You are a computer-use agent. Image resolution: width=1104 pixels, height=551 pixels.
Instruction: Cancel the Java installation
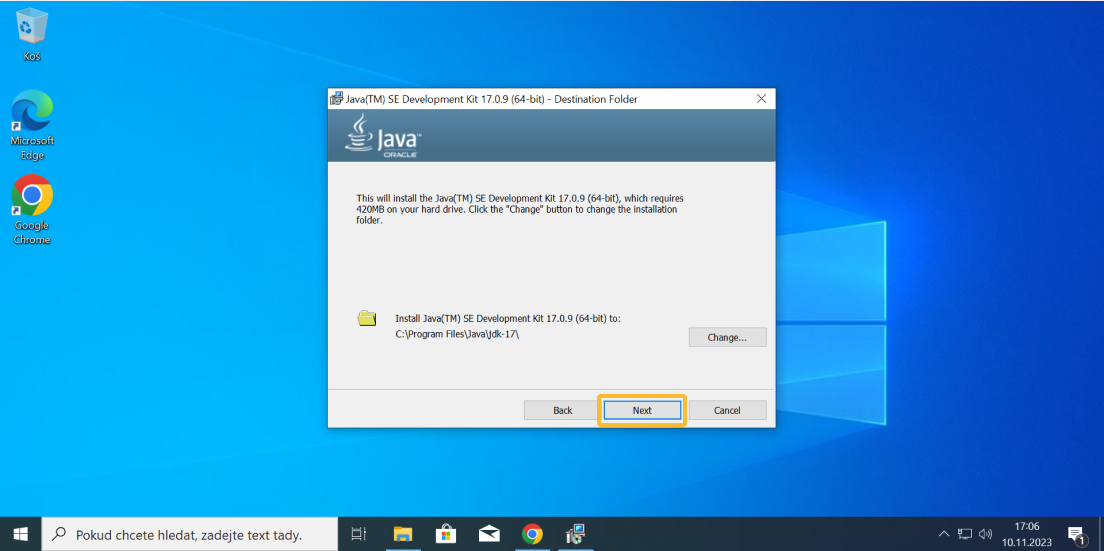click(727, 410)
